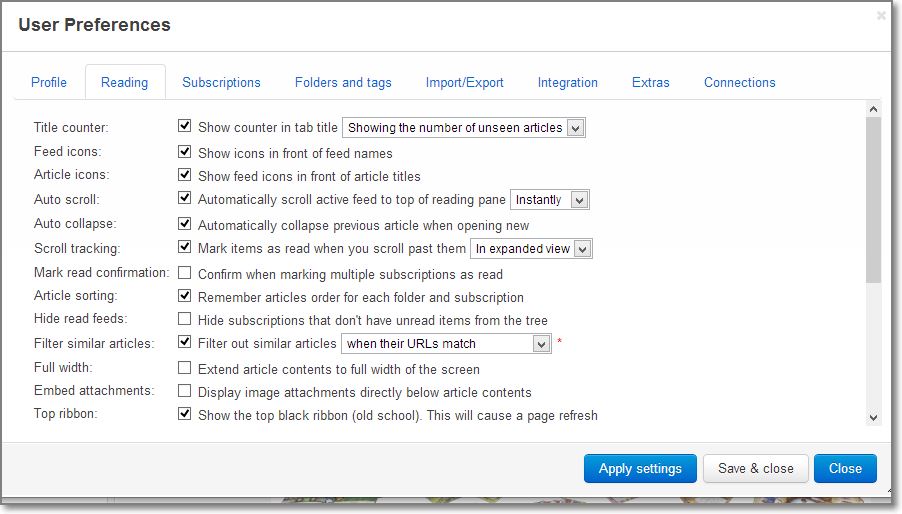Go to the Import/Export tab

(464, 82)
